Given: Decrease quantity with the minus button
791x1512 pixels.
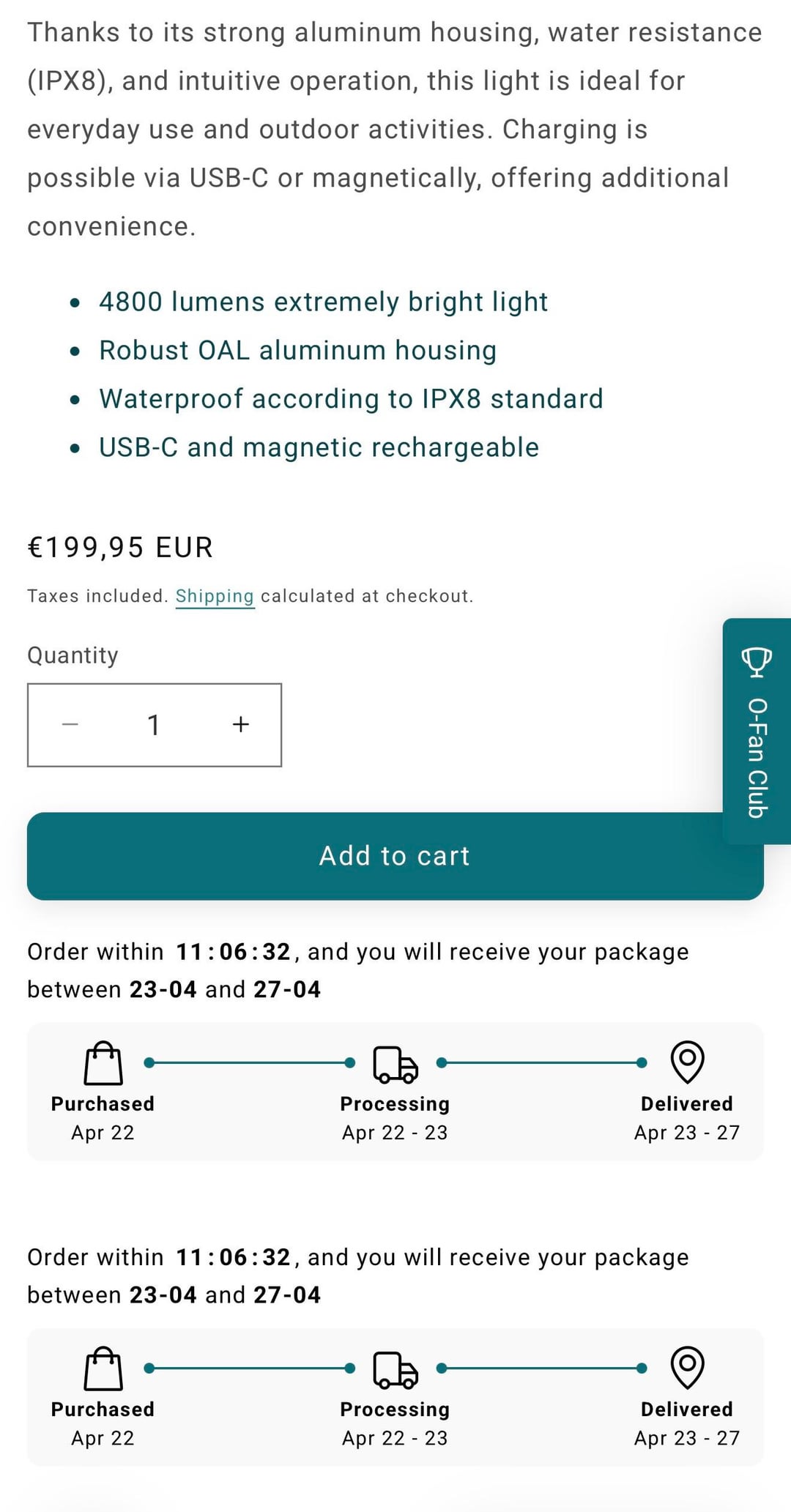Looking at the screenshot, I should [70, 725].
